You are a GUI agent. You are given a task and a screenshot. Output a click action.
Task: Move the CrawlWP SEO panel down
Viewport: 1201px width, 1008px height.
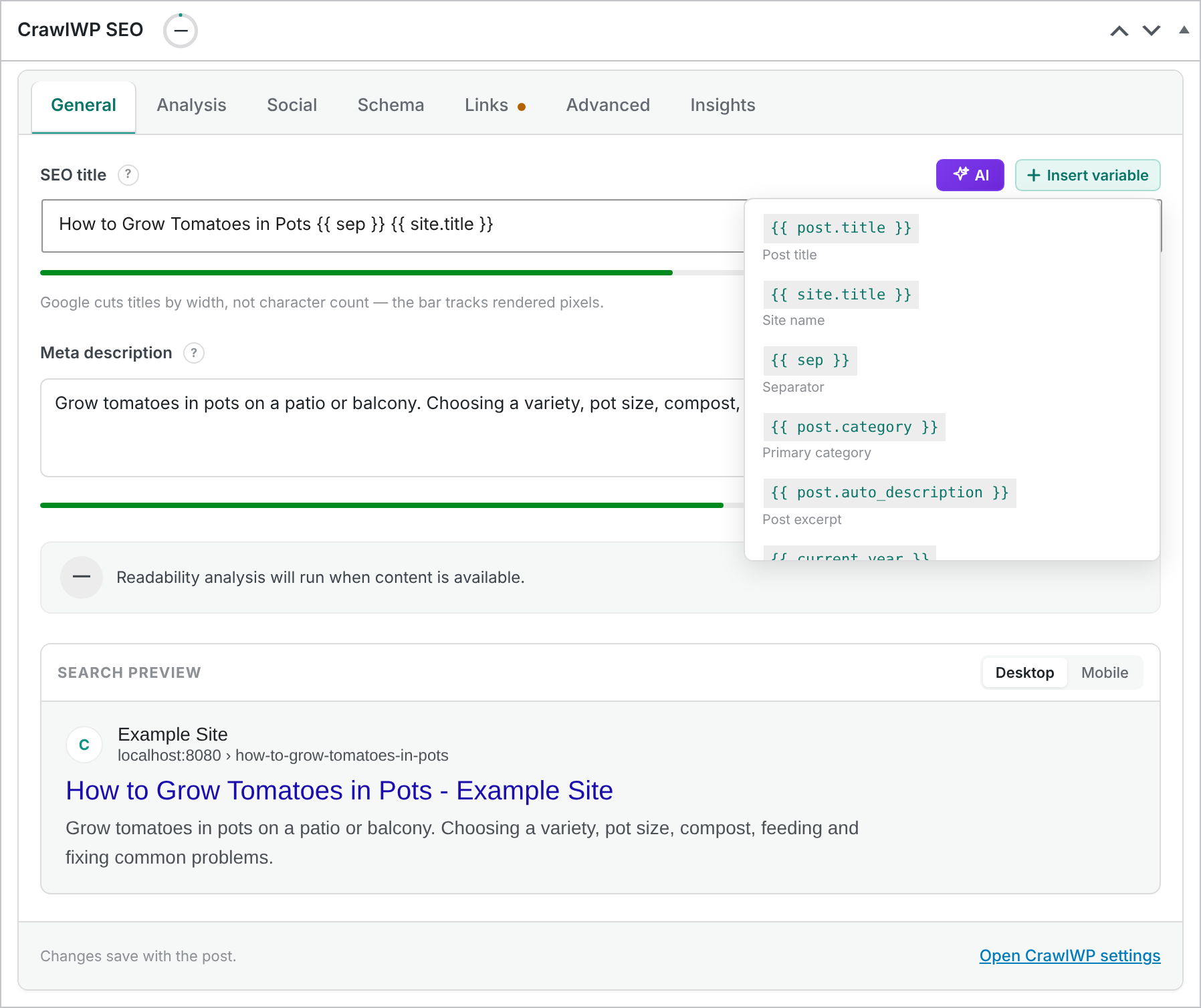pos(1152,31)
